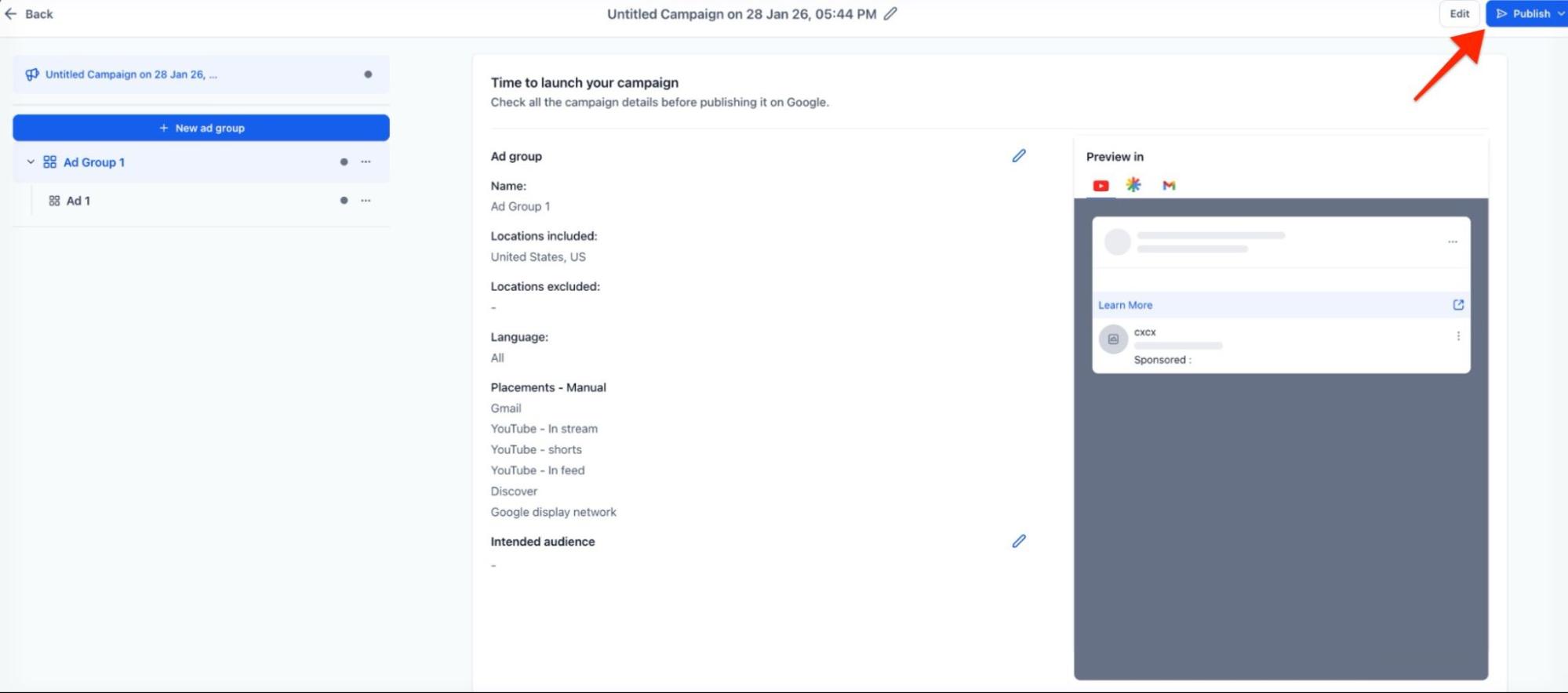Image resolution: width=1568 pixels, height=693 pixels.
Task: Edit the Ad group section via pencil icon
Action: pyautogui.click(x=1018, y=156)
